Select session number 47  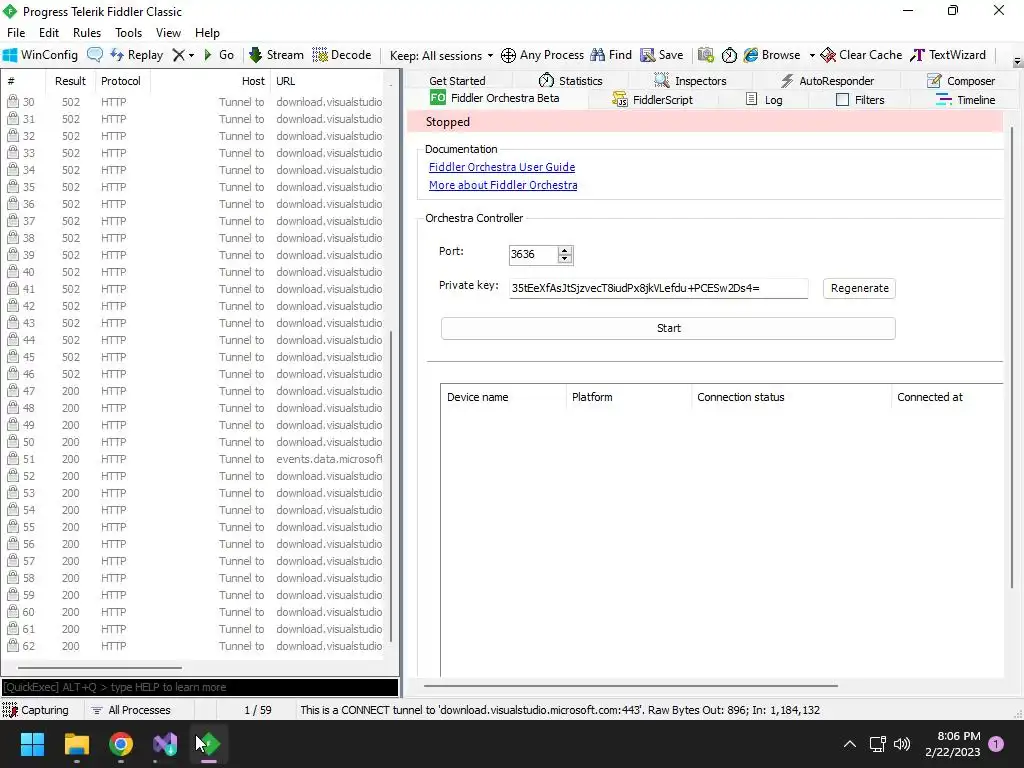(195, 391)
